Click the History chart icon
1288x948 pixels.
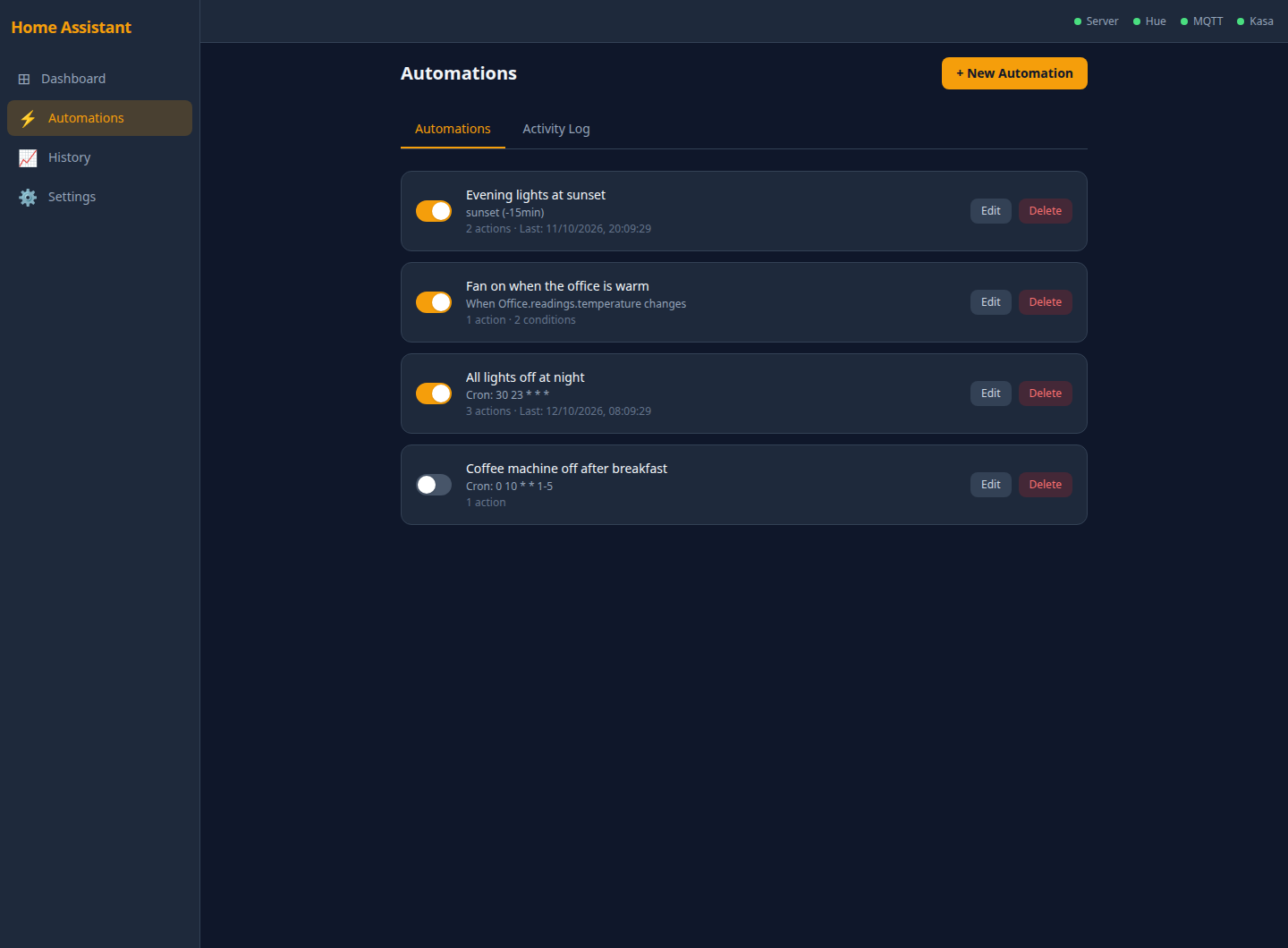pos(28,157)
